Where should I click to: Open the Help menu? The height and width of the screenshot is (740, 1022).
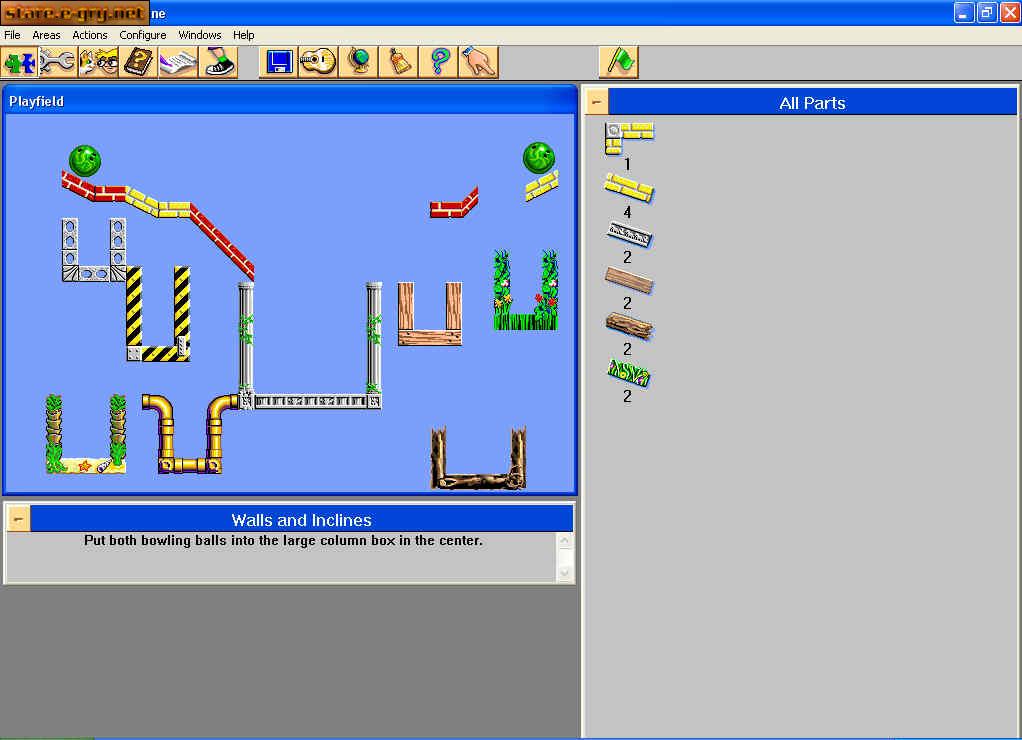pos(244,35)
